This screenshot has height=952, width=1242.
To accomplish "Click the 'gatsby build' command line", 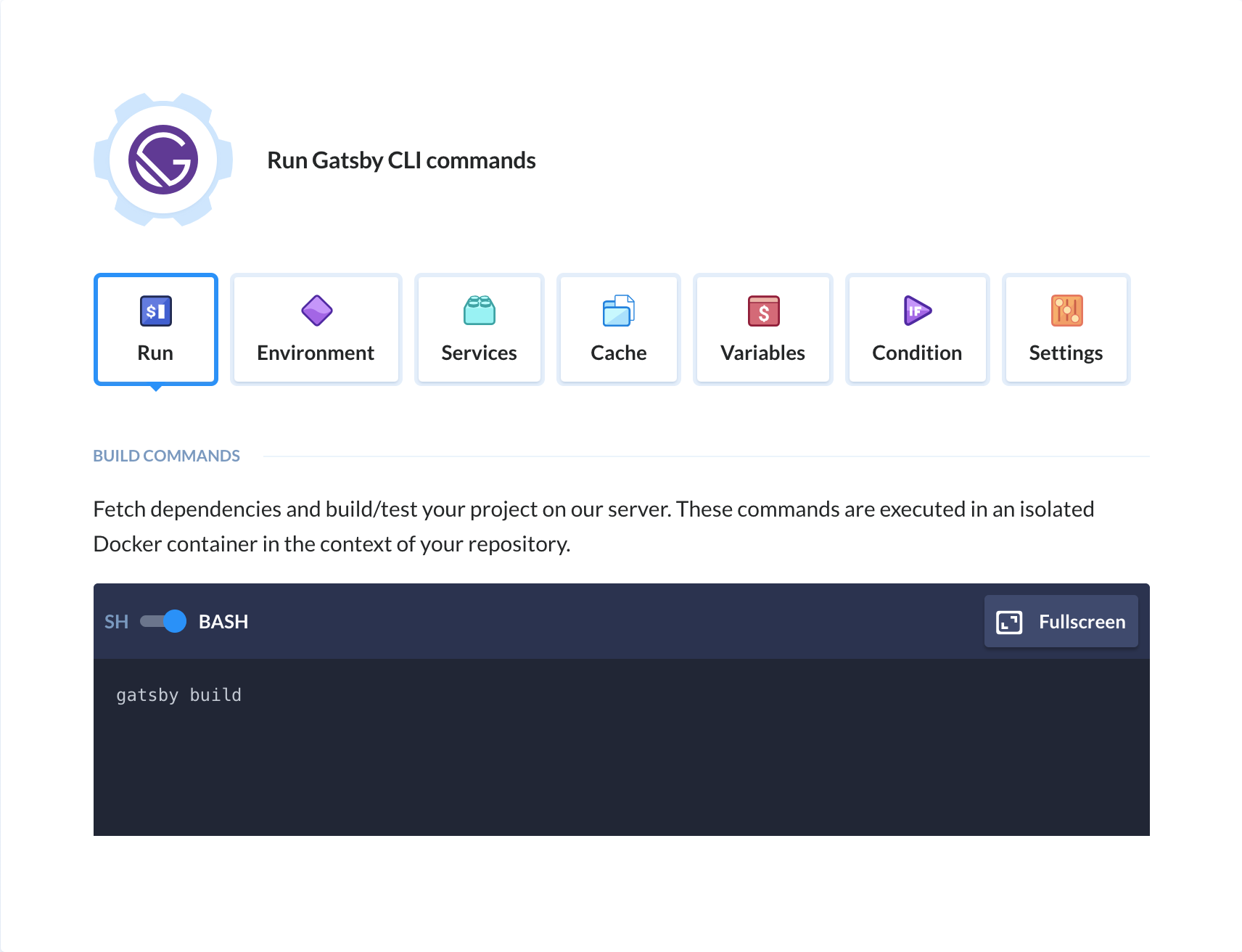I will (x=179, y=695).
